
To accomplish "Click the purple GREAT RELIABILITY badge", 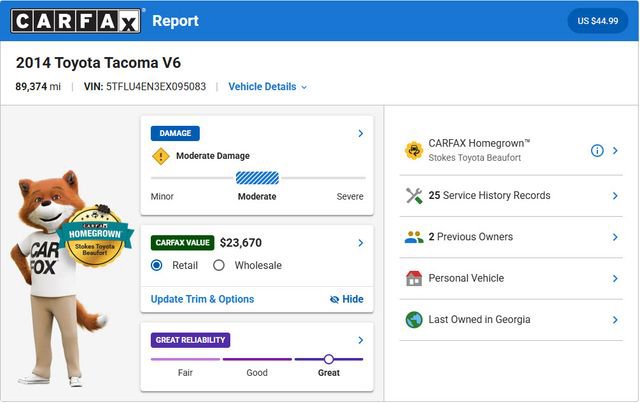I will click(x=190, y=340).
